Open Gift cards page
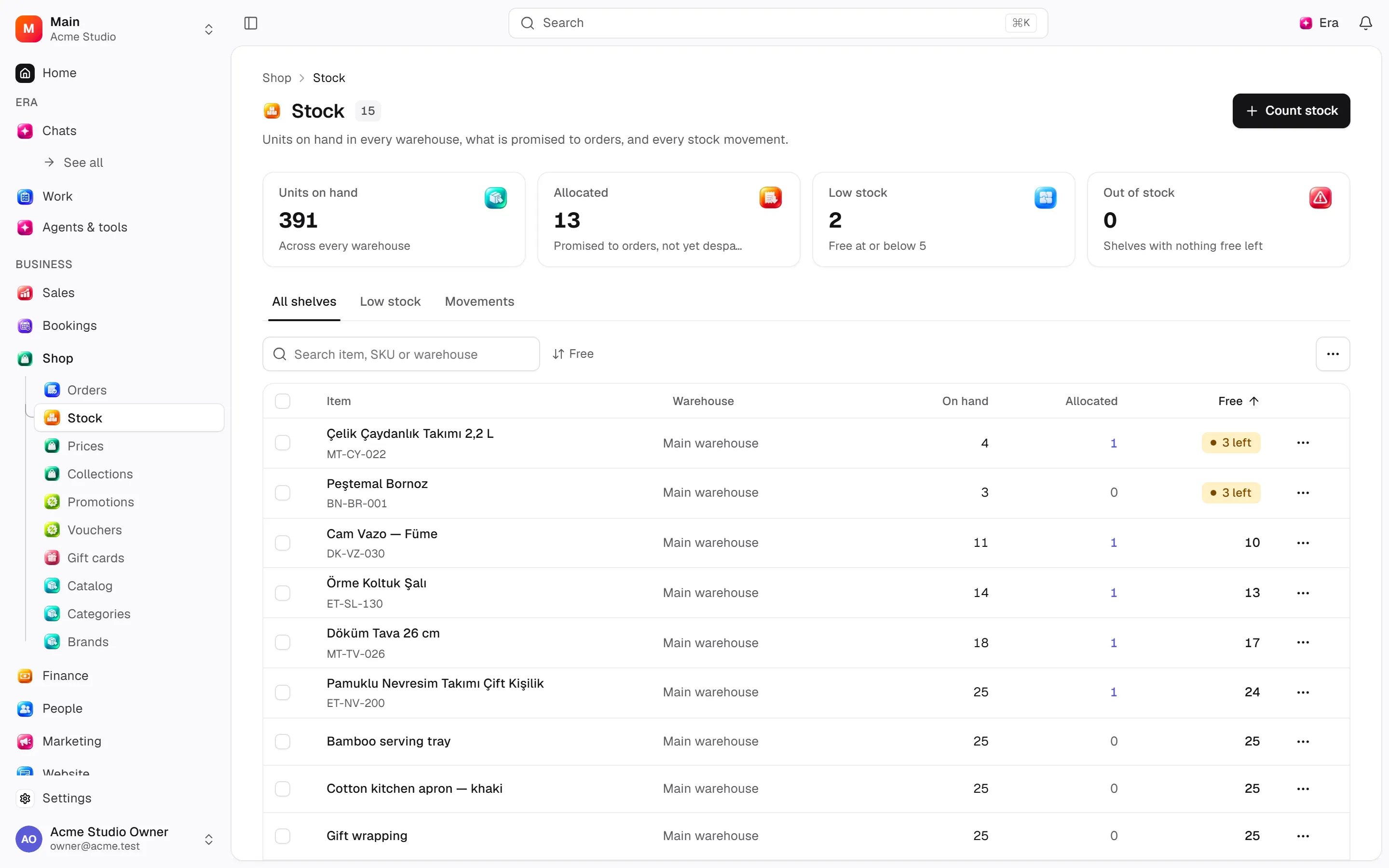The image size is (1389, 868). point(96,558)
